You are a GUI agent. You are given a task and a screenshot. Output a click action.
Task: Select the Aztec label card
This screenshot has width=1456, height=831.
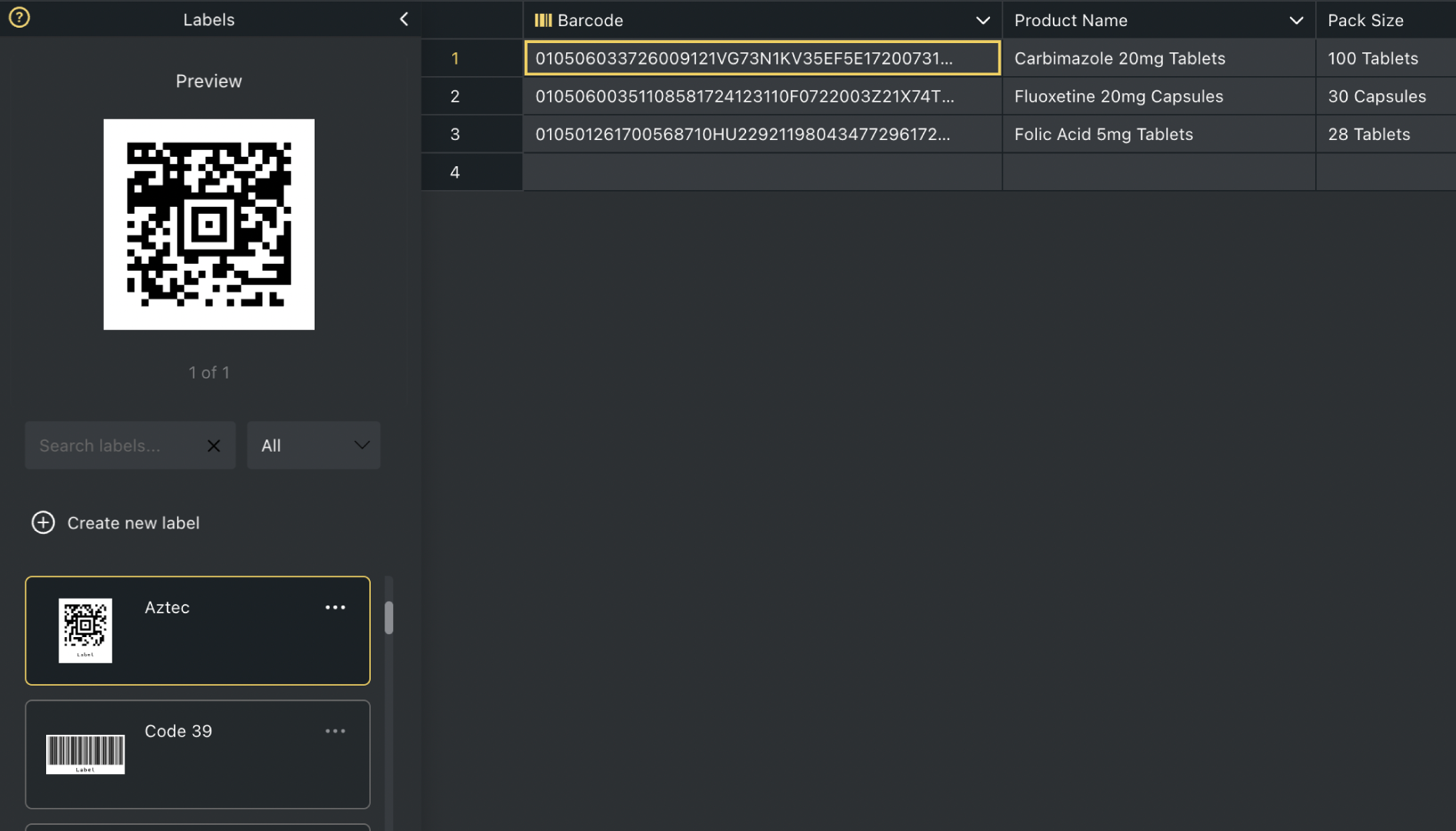(198, 630)
